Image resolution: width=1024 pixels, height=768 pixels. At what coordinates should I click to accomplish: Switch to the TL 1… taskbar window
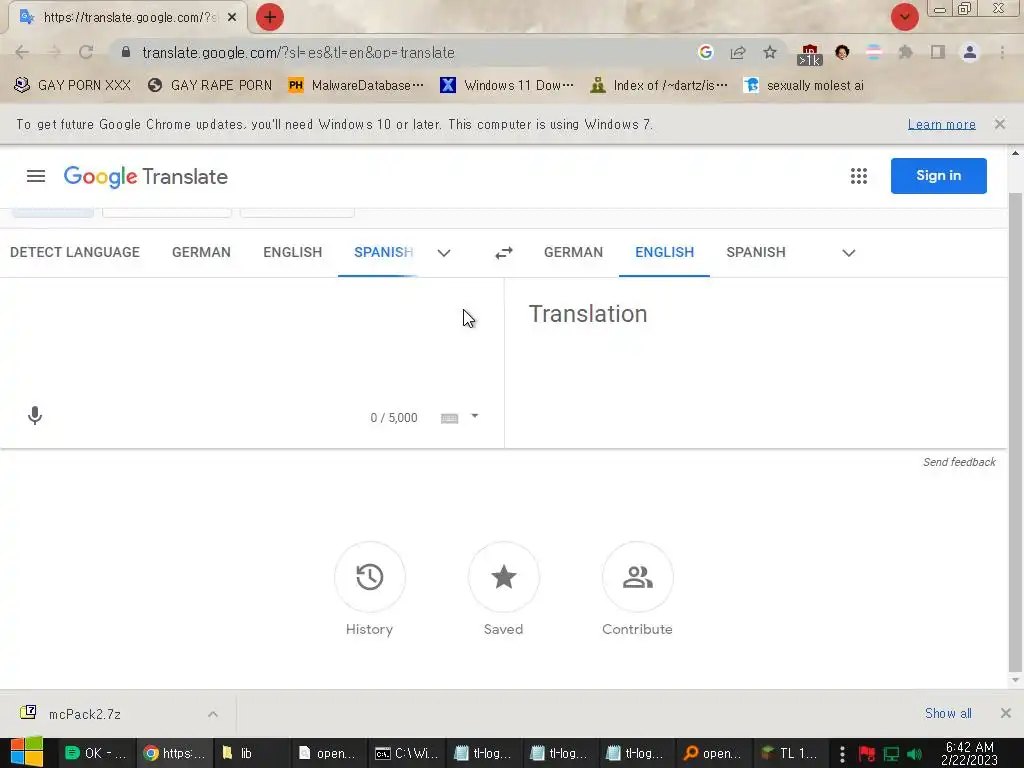click(789, 753)
